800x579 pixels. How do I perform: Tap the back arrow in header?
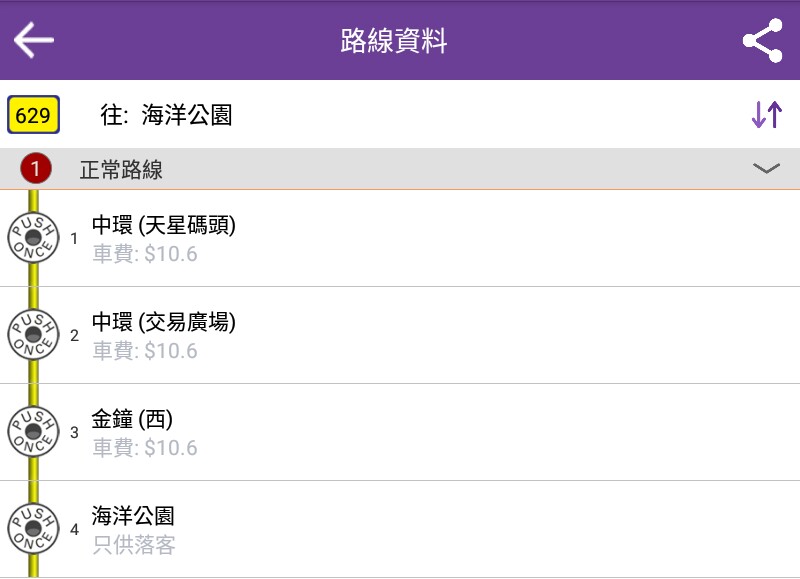pos(34,40)
